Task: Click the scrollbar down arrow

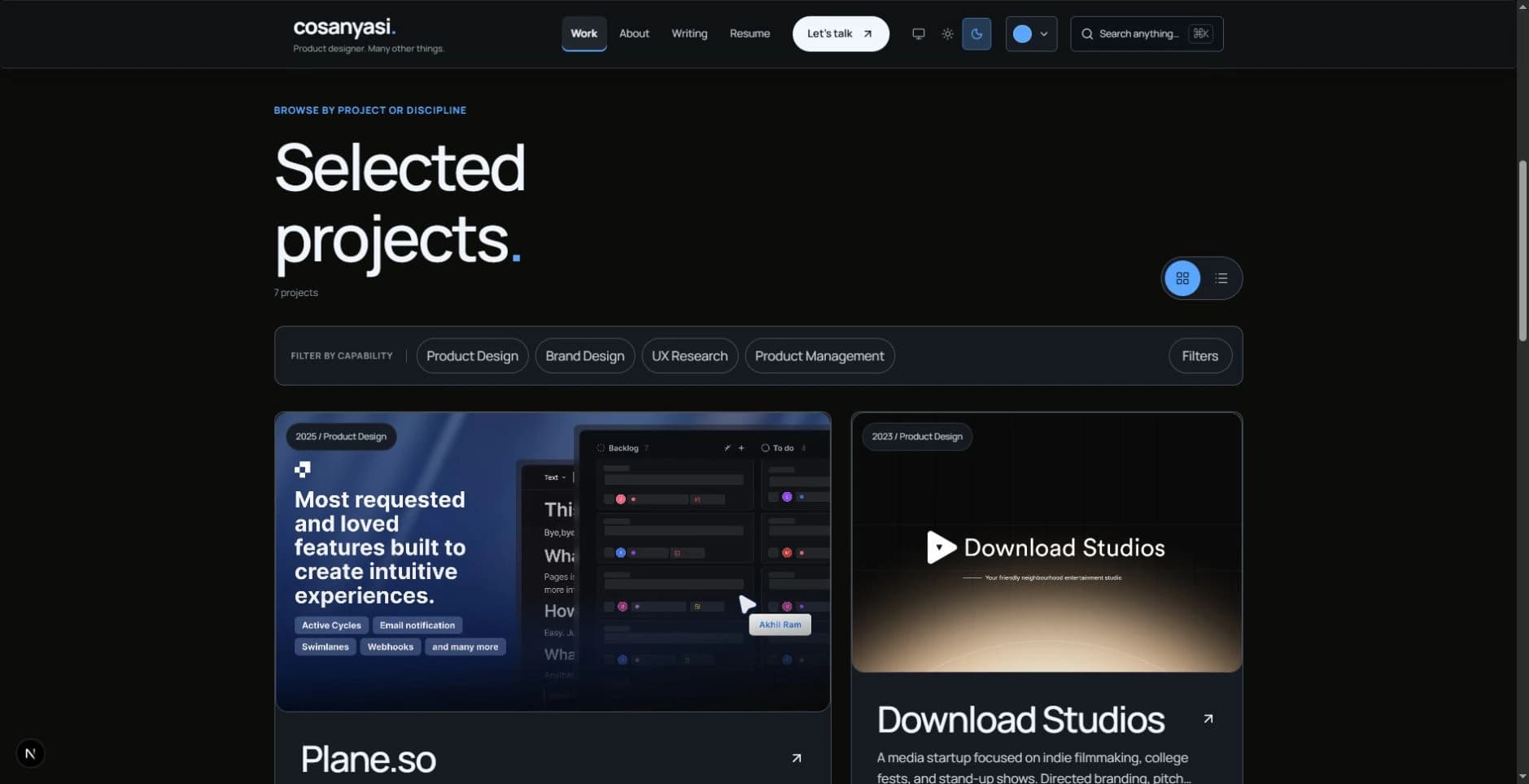Action: [1522, 777]
